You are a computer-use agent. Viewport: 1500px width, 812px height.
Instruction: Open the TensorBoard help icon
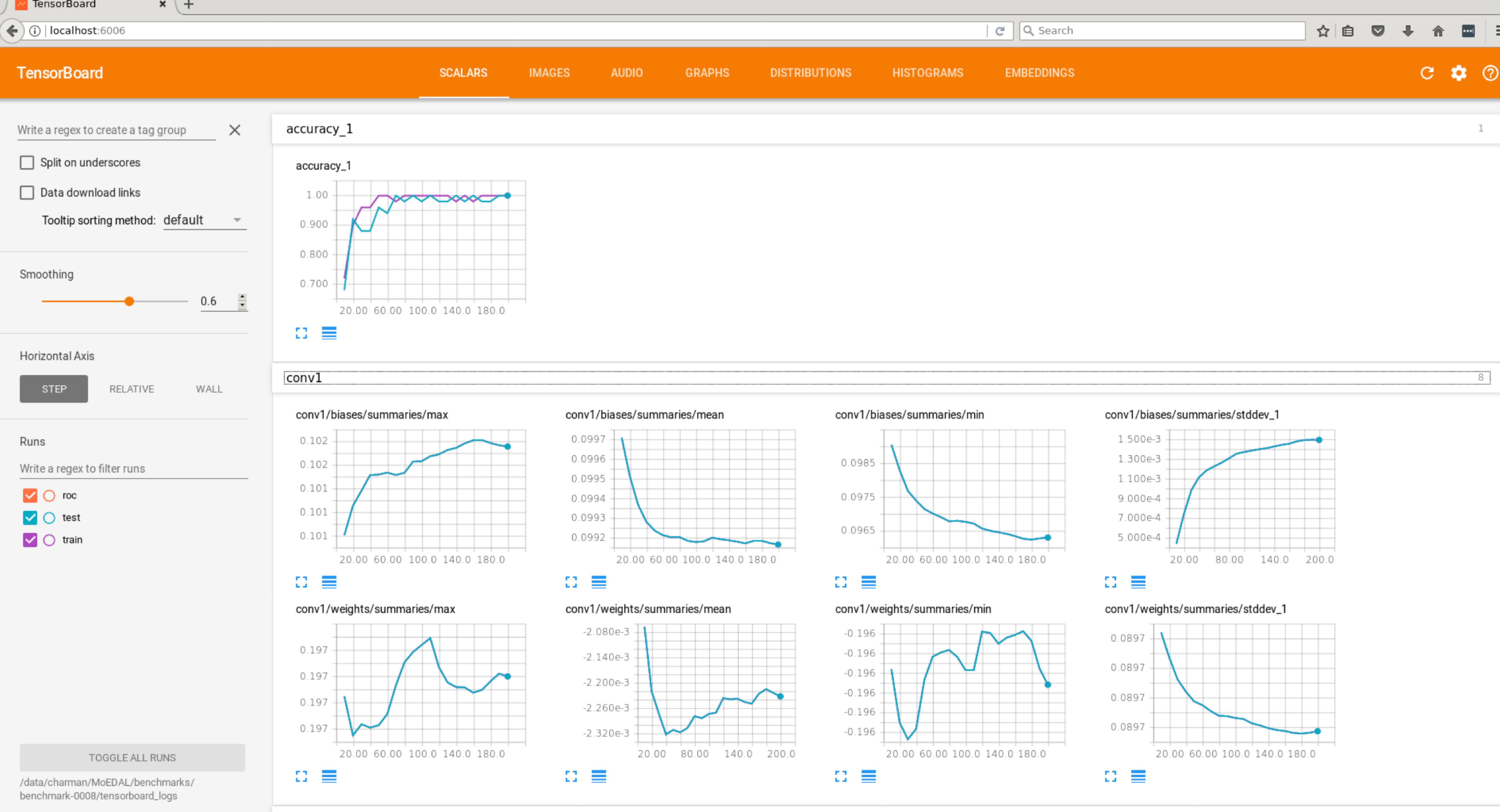click(x=1490, y=73)
